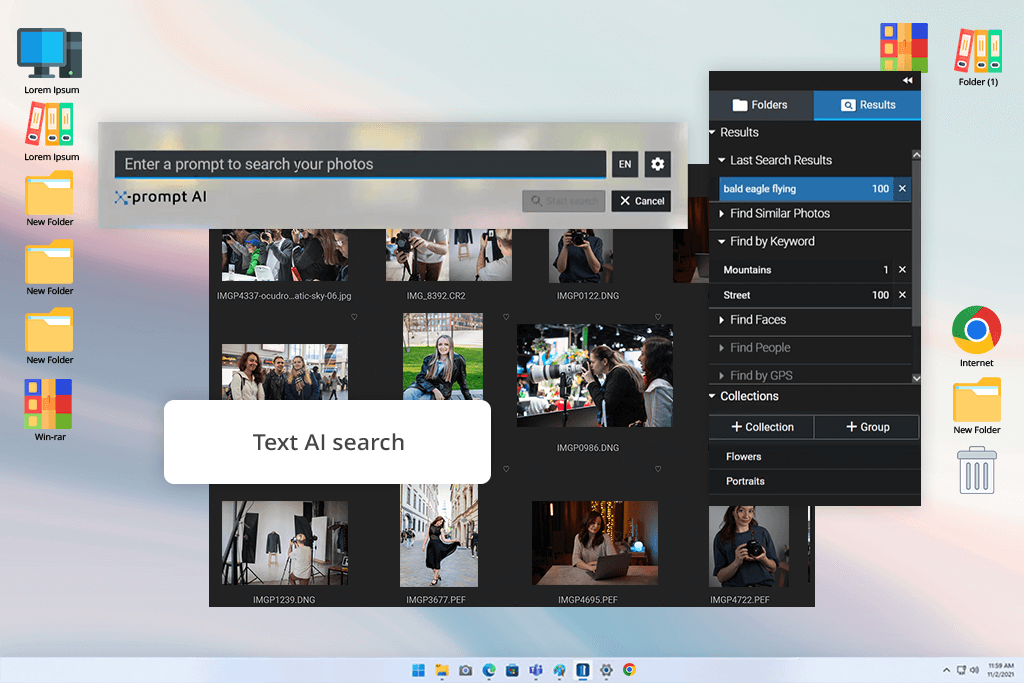This screenshot has width=1024, height=683.
Task: Select the IMGP4695.PEF laptop thumbnail
Action: click(x=595, y=543)
